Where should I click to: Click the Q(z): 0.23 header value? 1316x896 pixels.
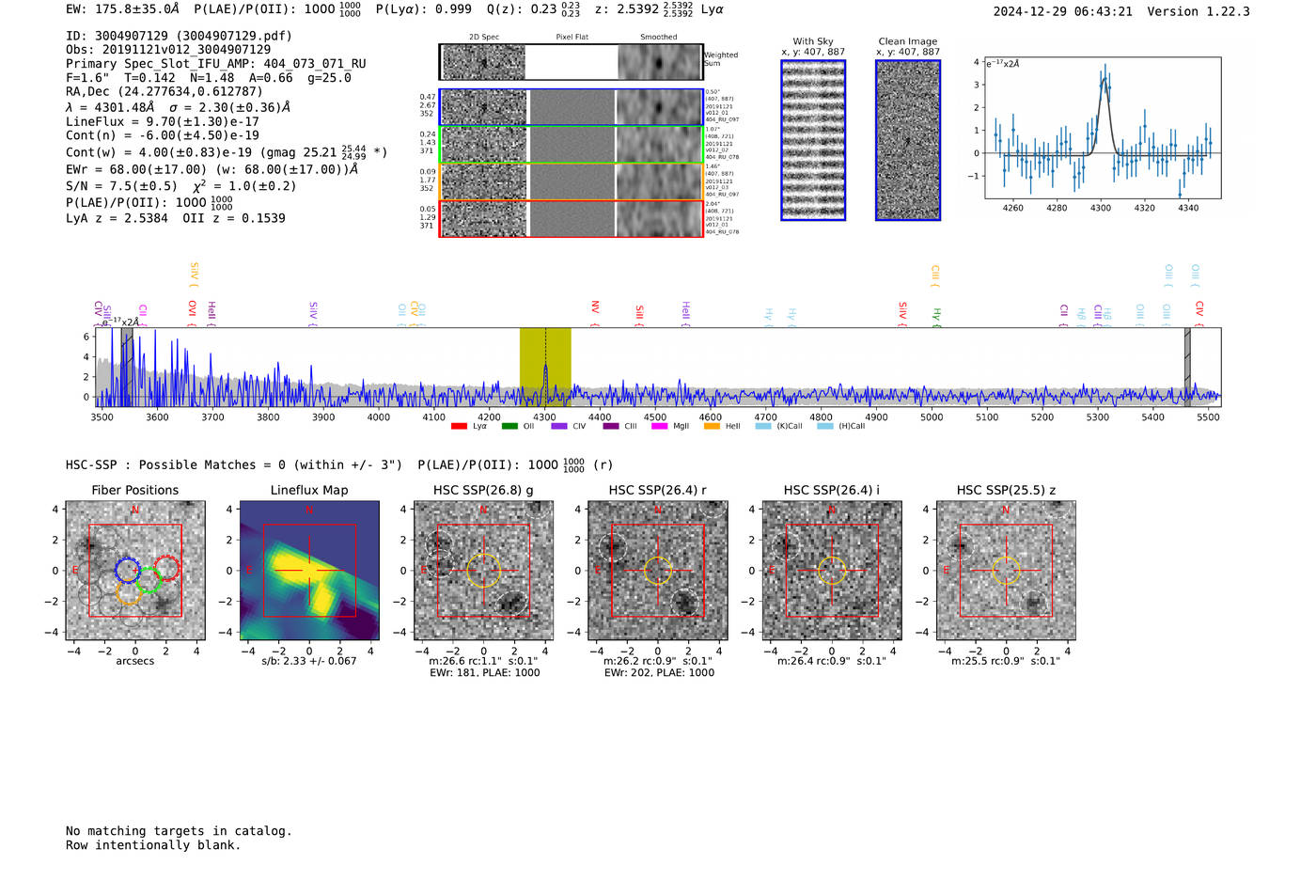(533, 9)
